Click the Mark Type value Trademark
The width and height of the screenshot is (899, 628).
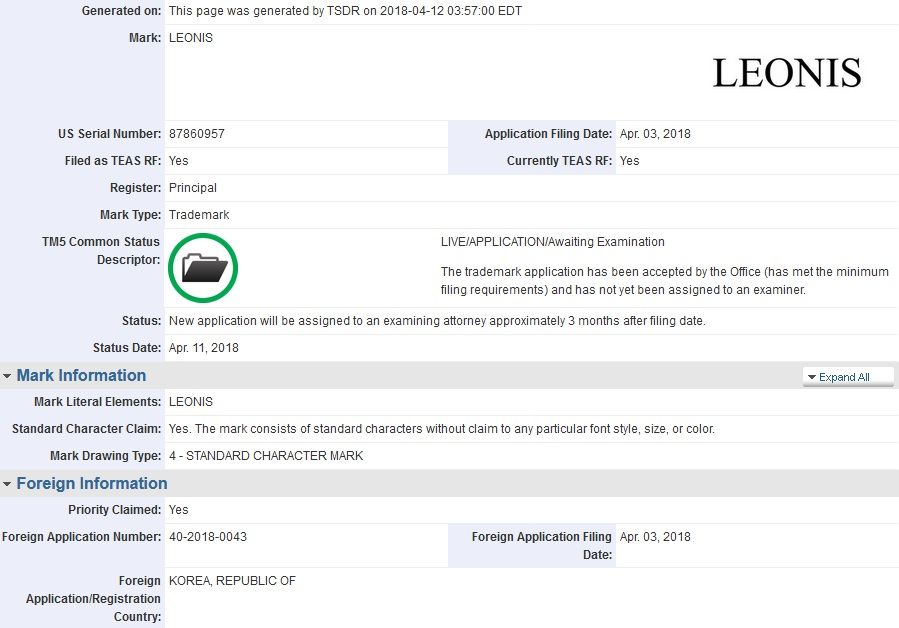point(199,215)
